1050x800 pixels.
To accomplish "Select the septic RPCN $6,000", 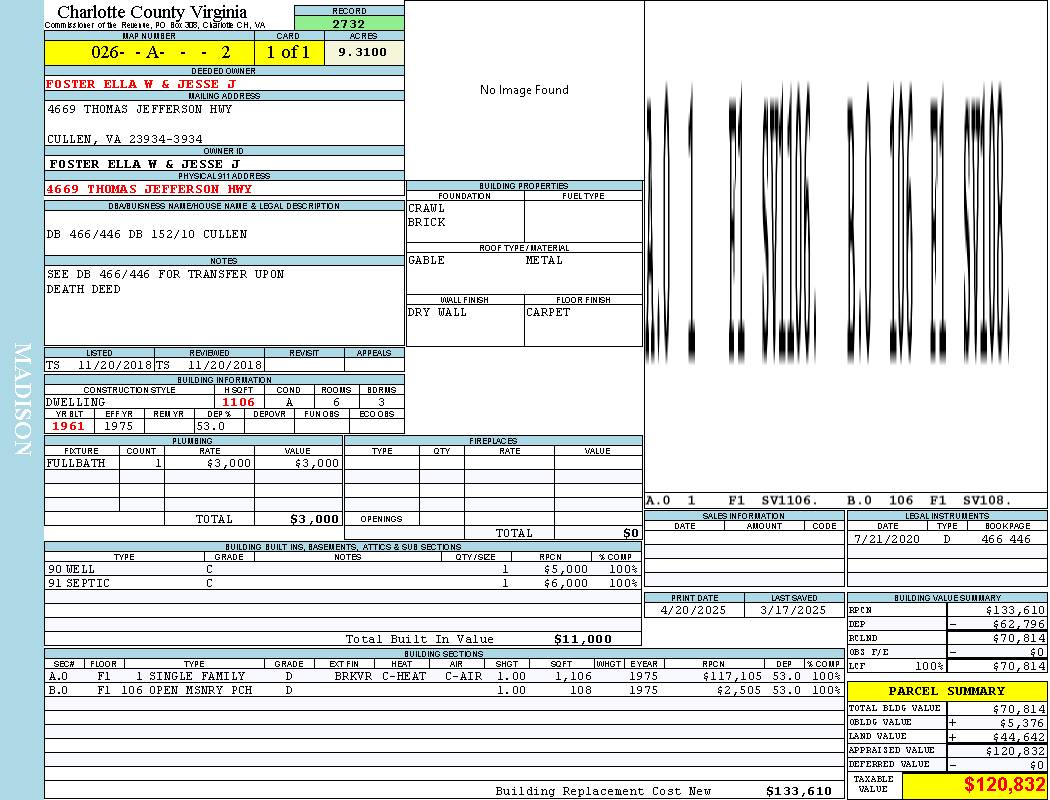I will coord(566,584).
